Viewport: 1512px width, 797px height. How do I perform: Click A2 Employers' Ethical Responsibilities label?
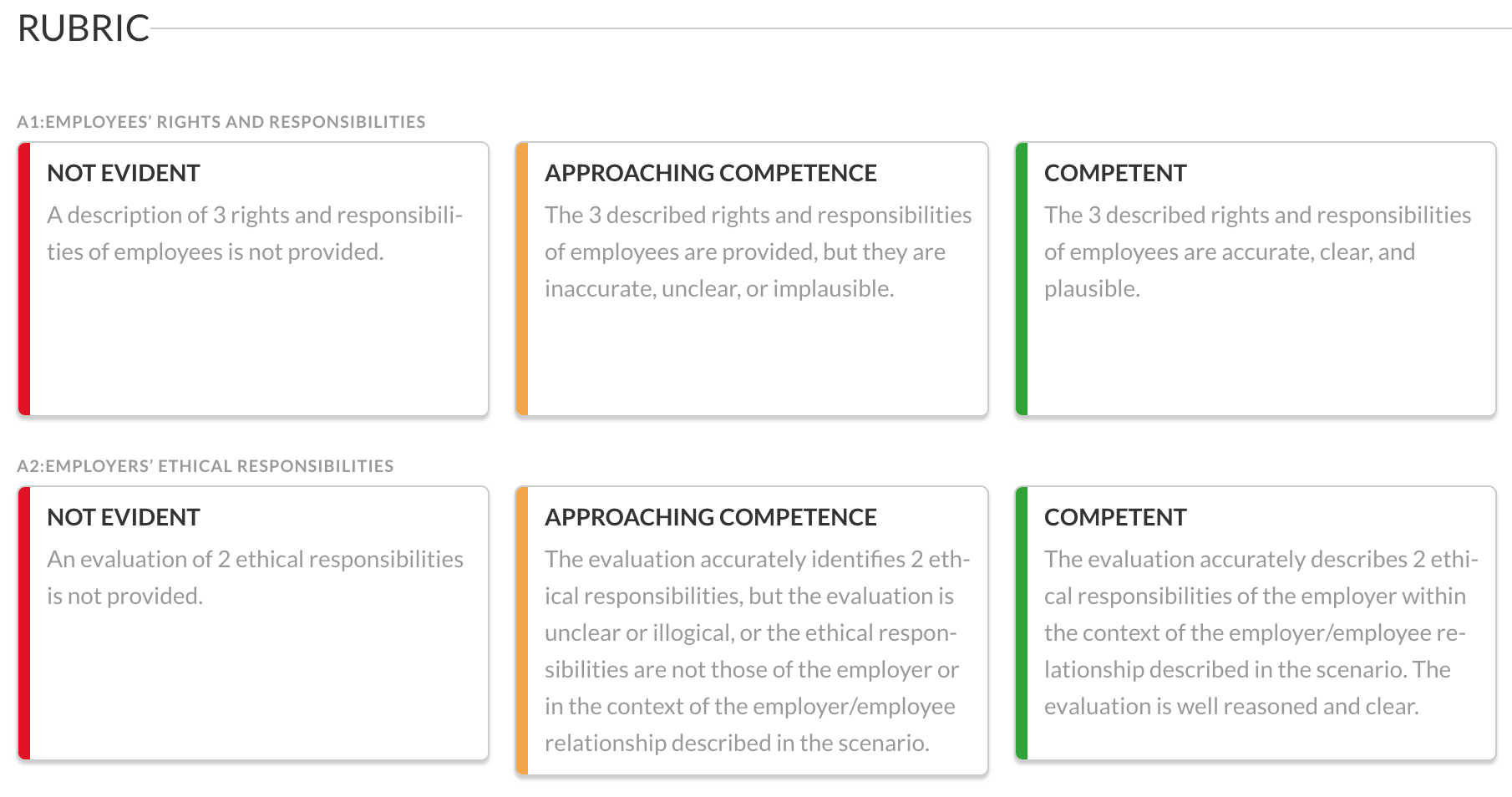[x=205, y=466]
